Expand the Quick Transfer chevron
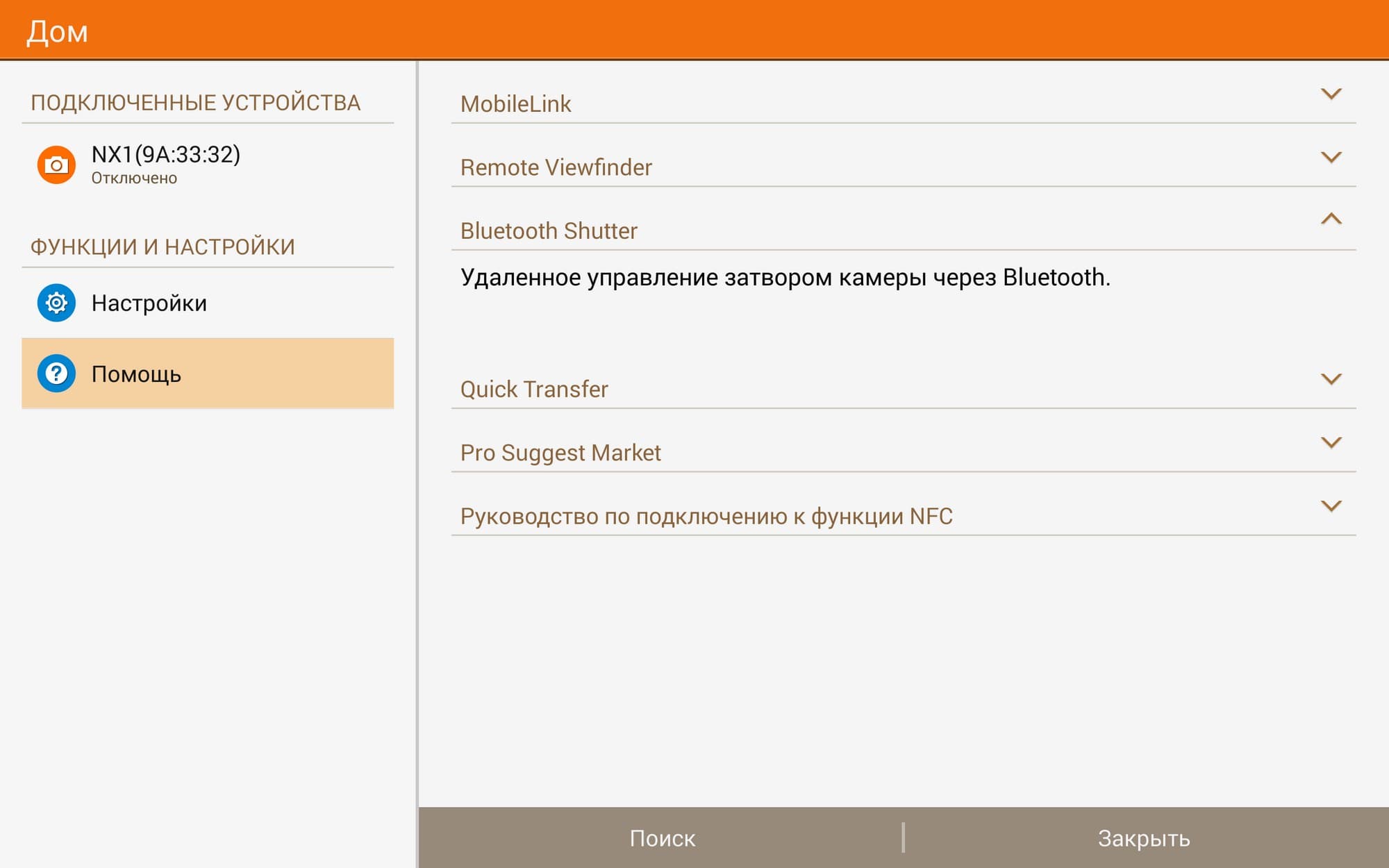The height and width of the screenshot is (868, 1389). pyautogui.click(x=1330, y=379)
